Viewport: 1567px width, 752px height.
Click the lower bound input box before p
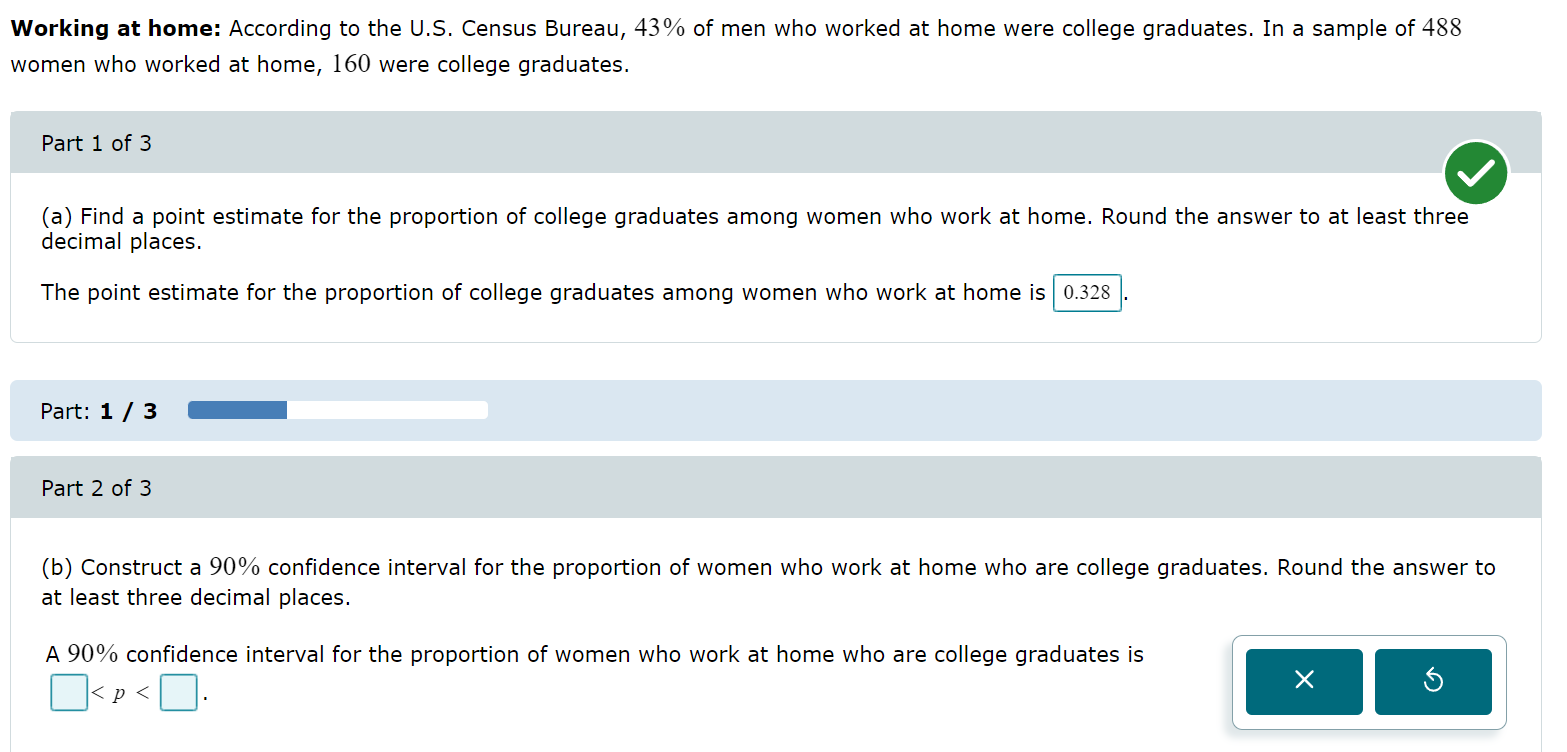tap(69, 693)
